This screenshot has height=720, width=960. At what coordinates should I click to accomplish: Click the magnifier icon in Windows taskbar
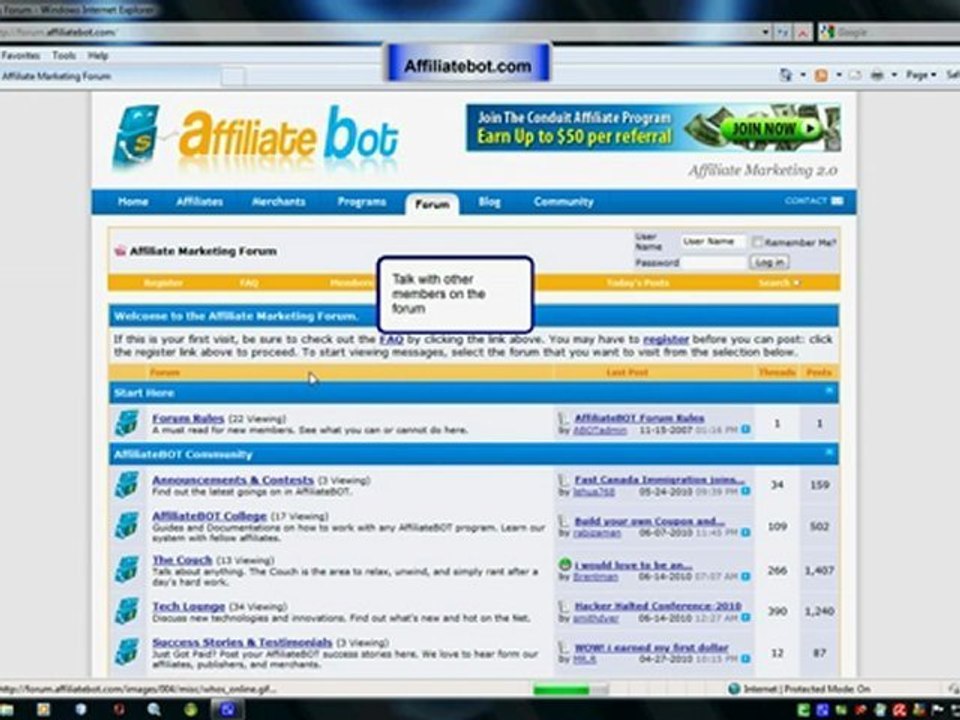point(154,709)
